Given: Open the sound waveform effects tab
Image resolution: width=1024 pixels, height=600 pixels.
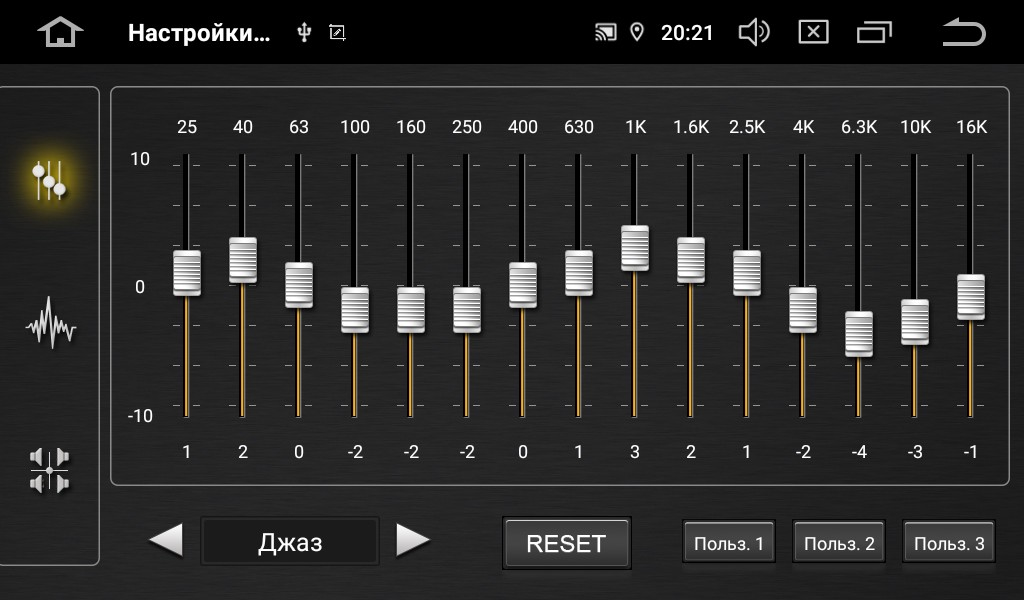Looking at the screenshot, I should [x=50, y=322].
